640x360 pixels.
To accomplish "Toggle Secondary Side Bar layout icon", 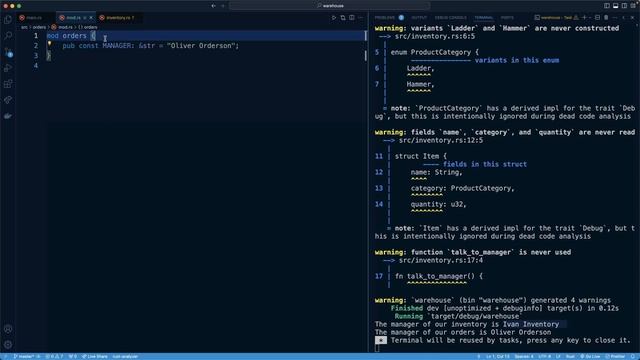I will pyautogui.click(x=624, y=6).
